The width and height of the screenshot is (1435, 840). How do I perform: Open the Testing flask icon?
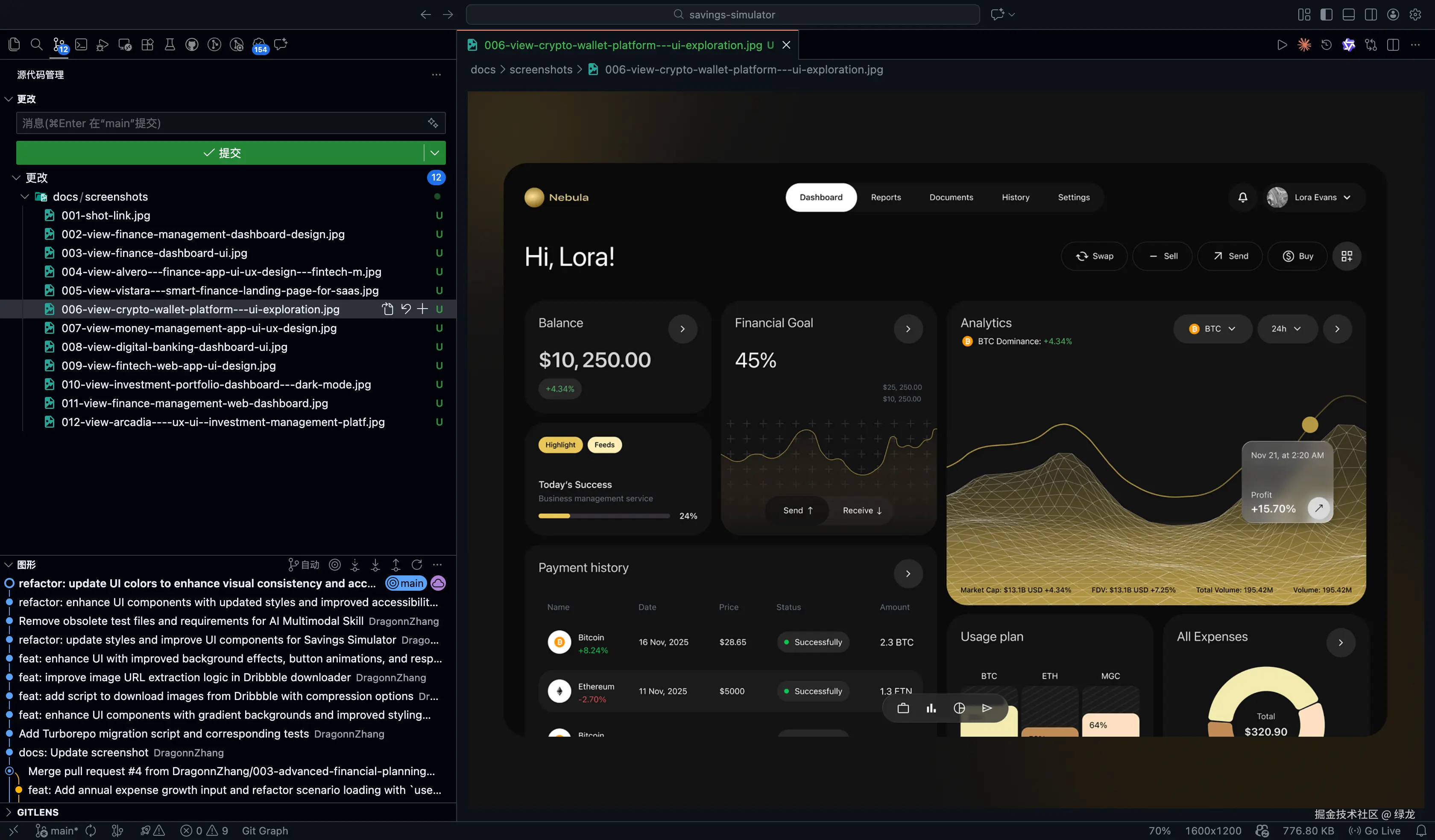coord(170,44)
